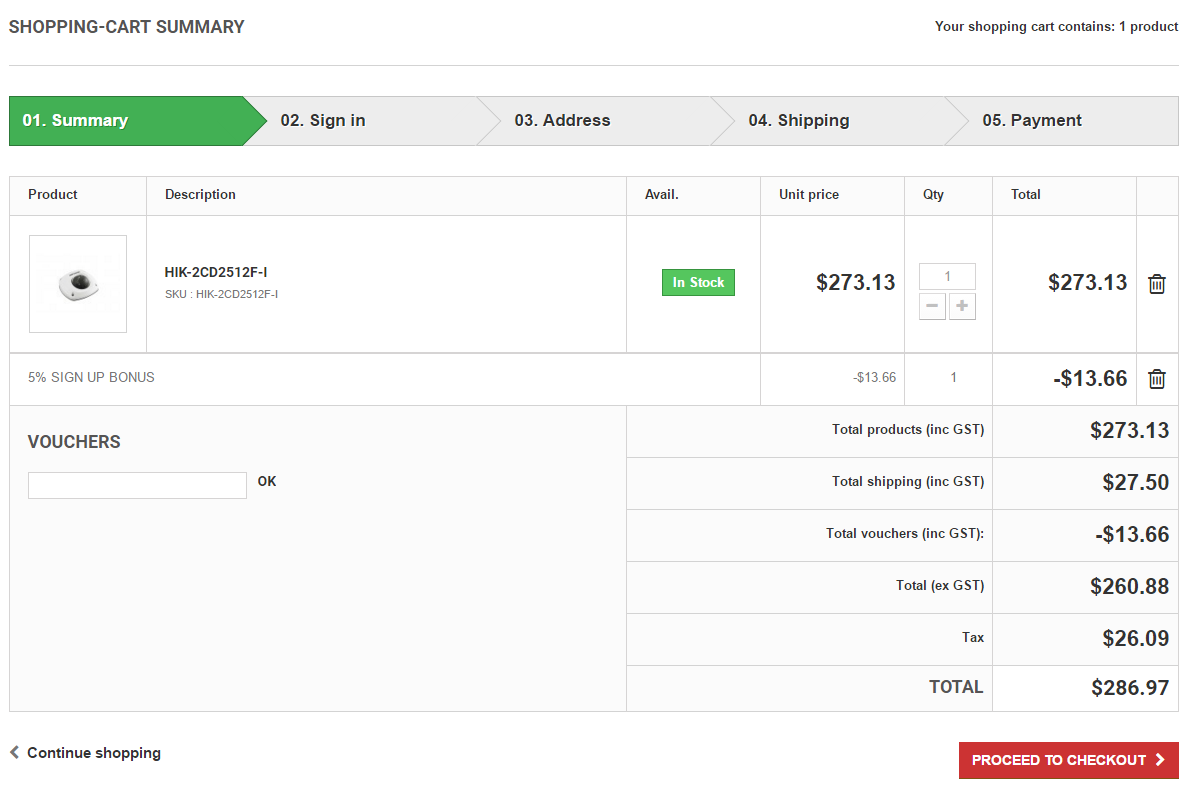
Task: Go to the 05. Payment step
Action: tap(1032, 121)
